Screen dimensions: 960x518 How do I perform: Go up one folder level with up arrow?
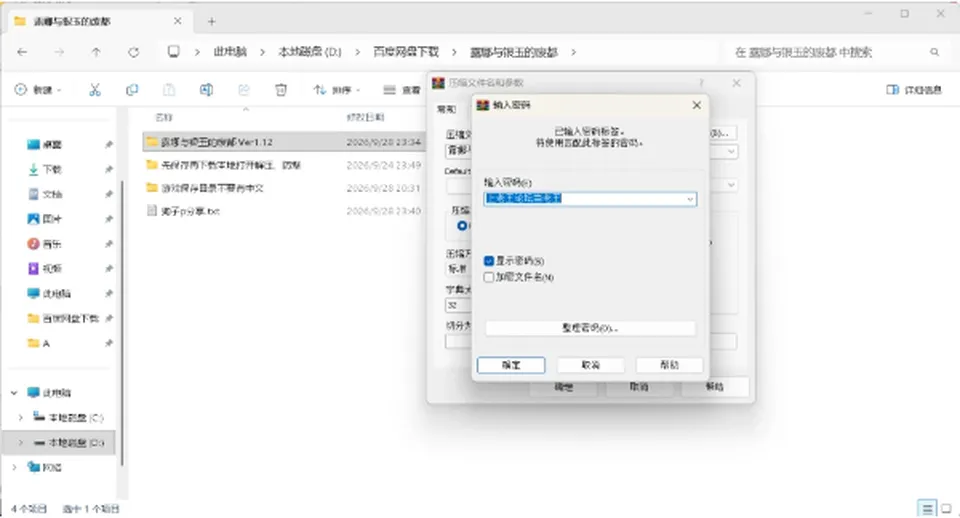[x=96, y=53]
